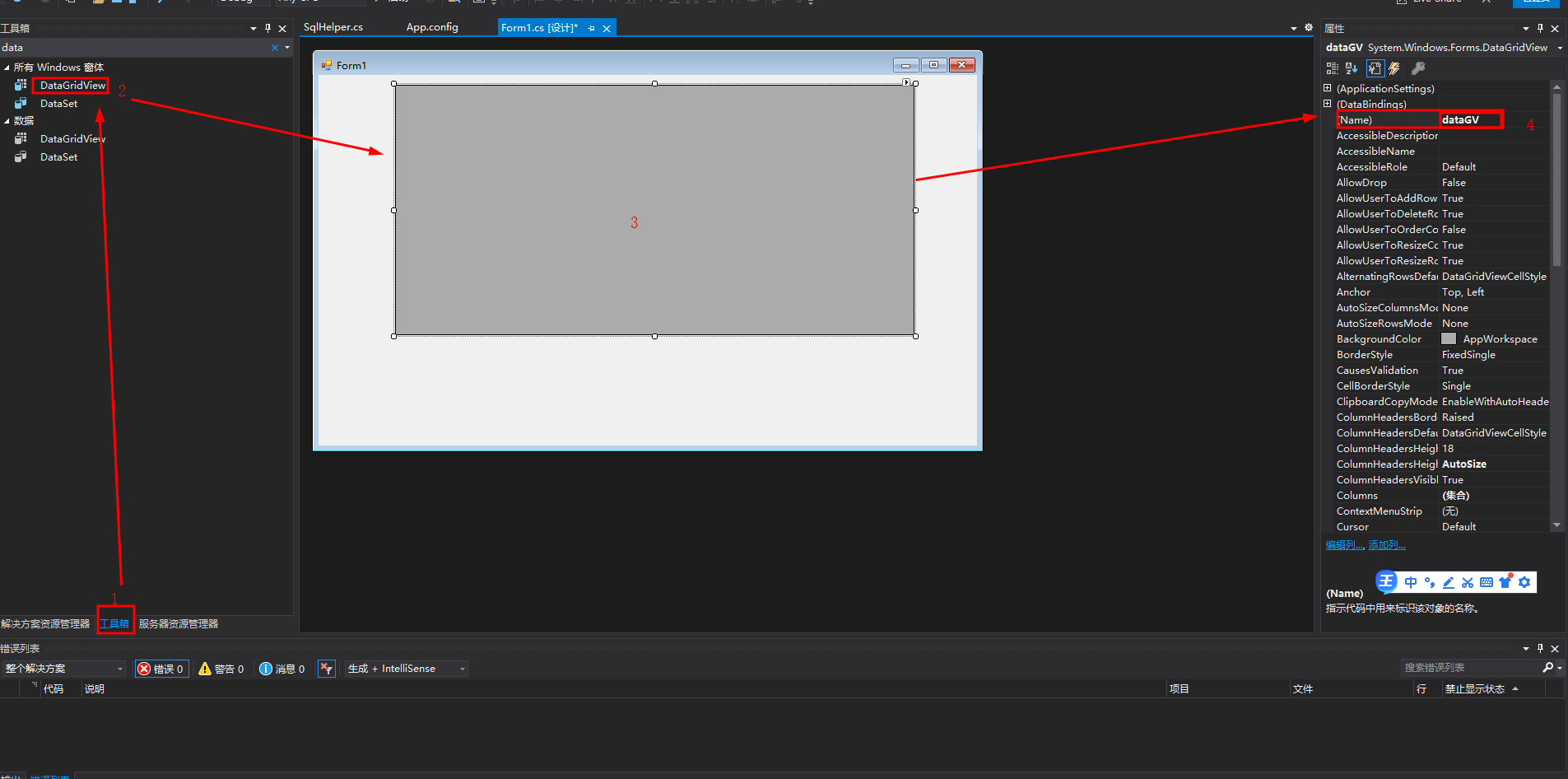This screenshot has width=1568, height=779.
Task: Toggle the Messages 0 filter
Action: [282, 669]
